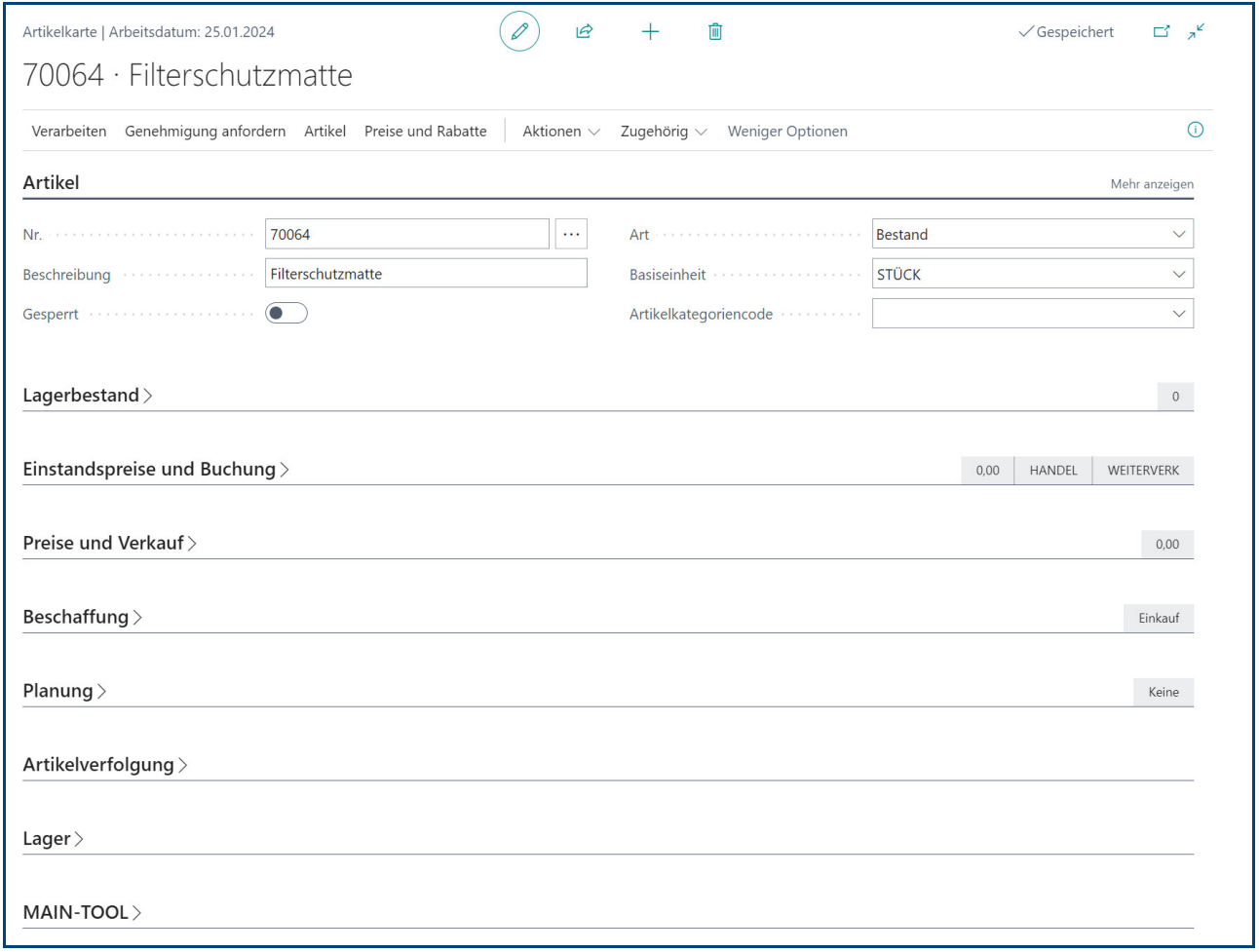1259x952 pixels.
Task: Open Preise und Rabatte menu
Action: tap(426, 131)
